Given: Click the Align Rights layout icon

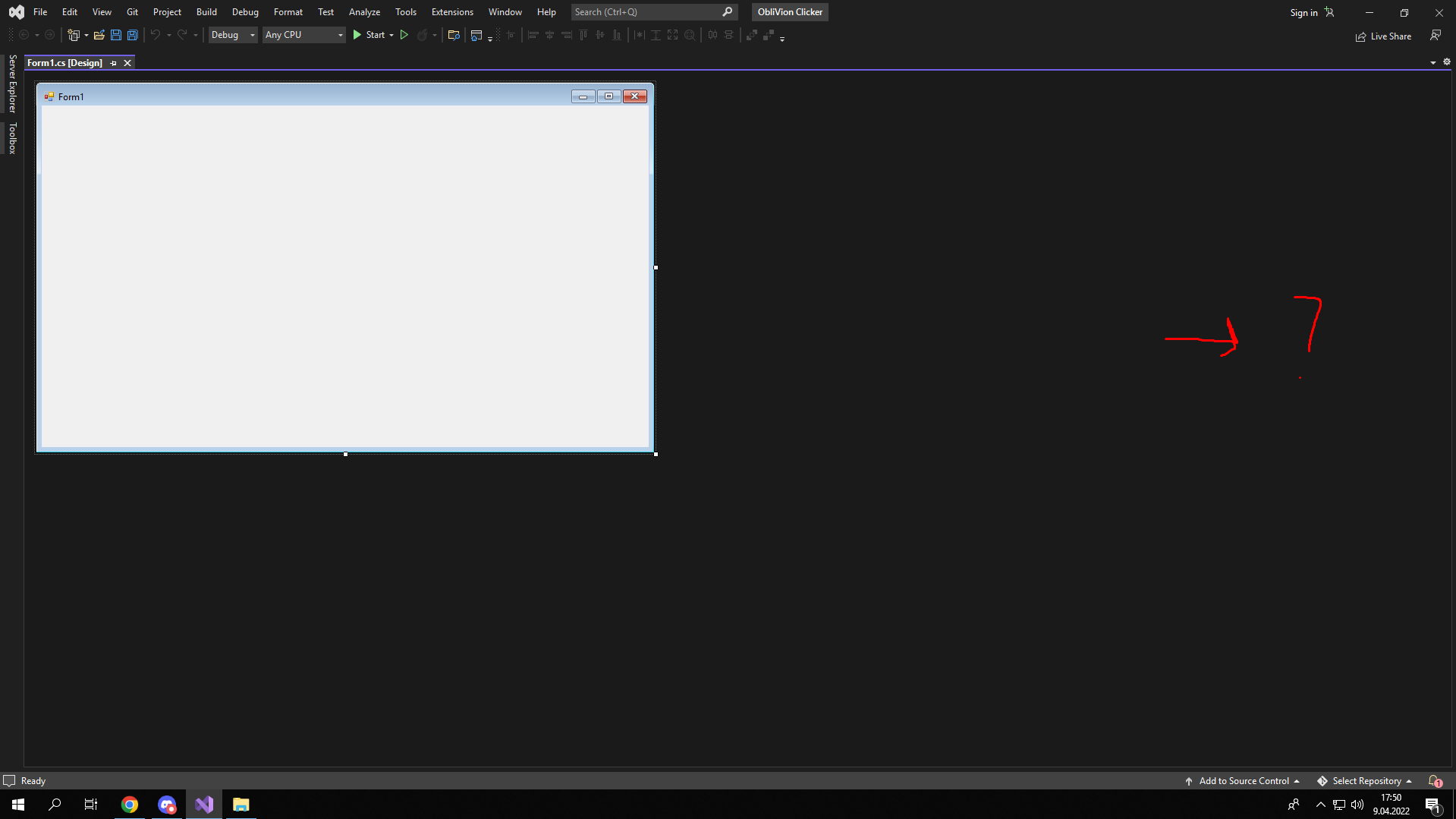Looking at the screenshot, I should pyautogui.click(x=566, y=35).
